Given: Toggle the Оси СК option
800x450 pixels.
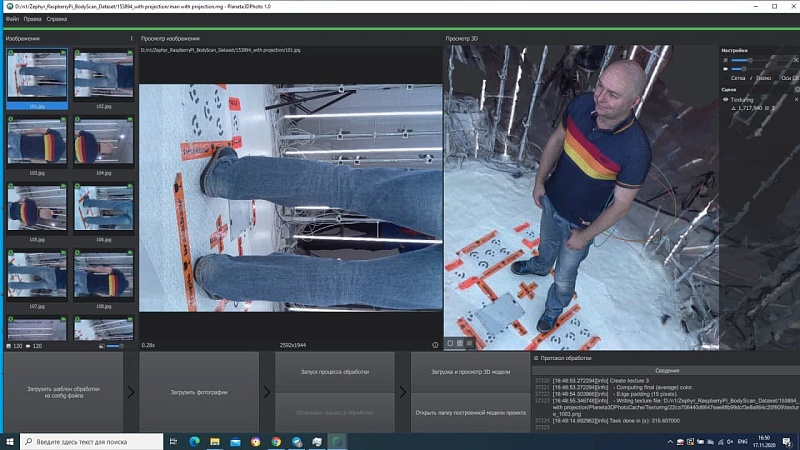Looking at the screenshot, I should pyautogui.click(x=790, y=78).
